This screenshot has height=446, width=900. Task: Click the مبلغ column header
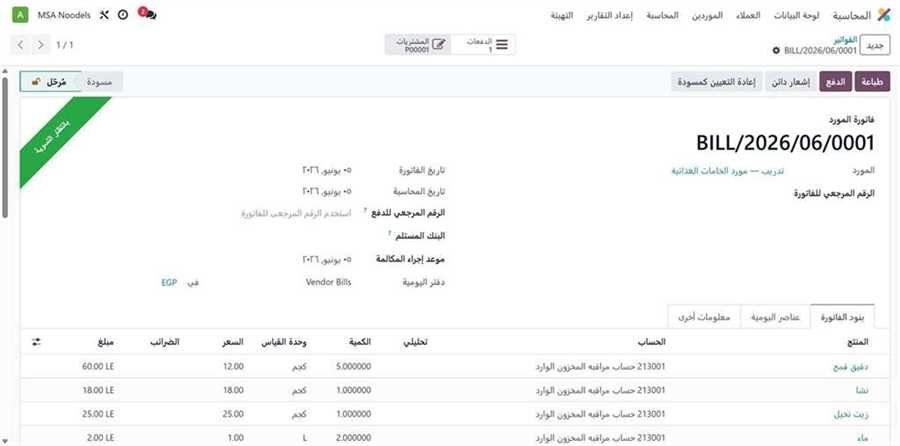click(106, 342)
